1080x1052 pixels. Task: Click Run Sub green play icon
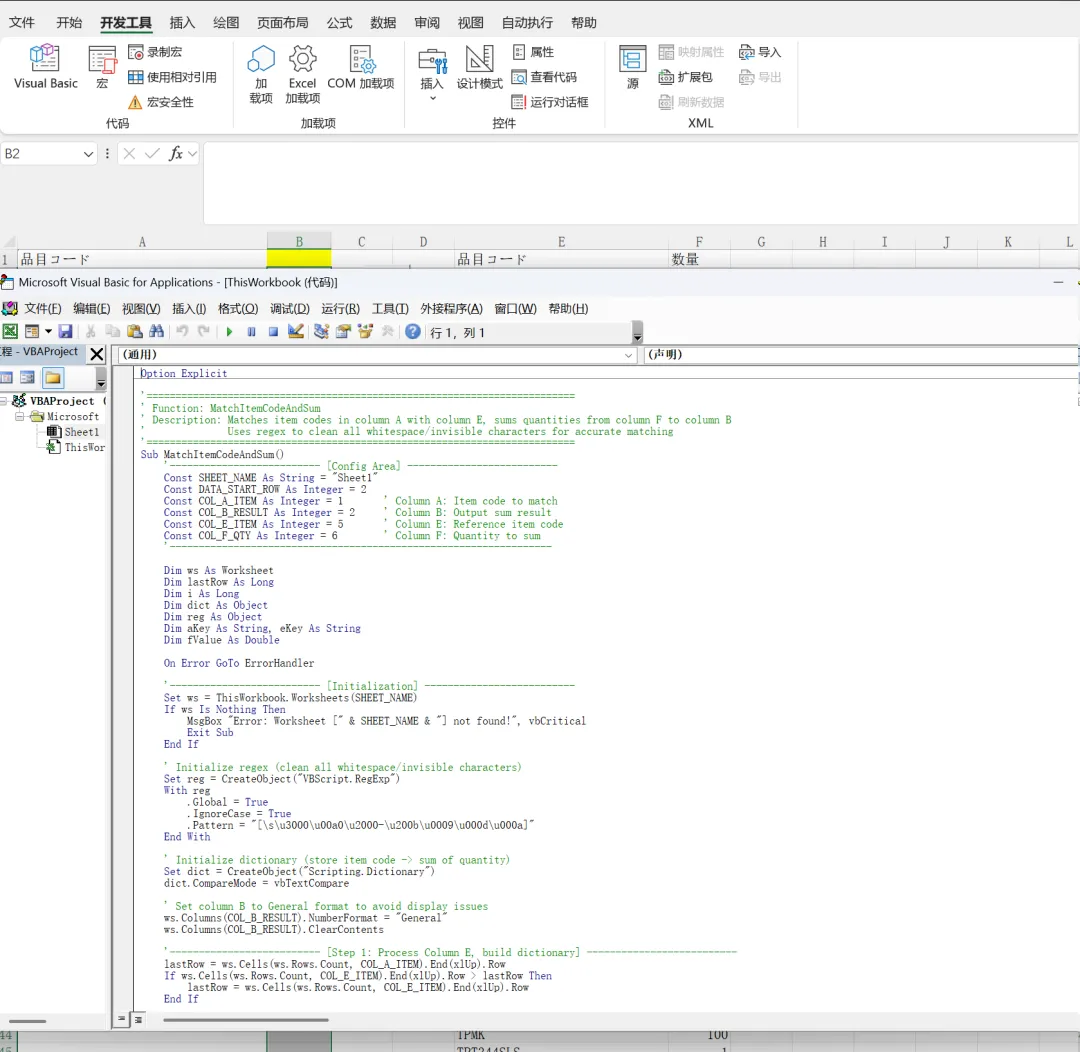tap(229, 332)
